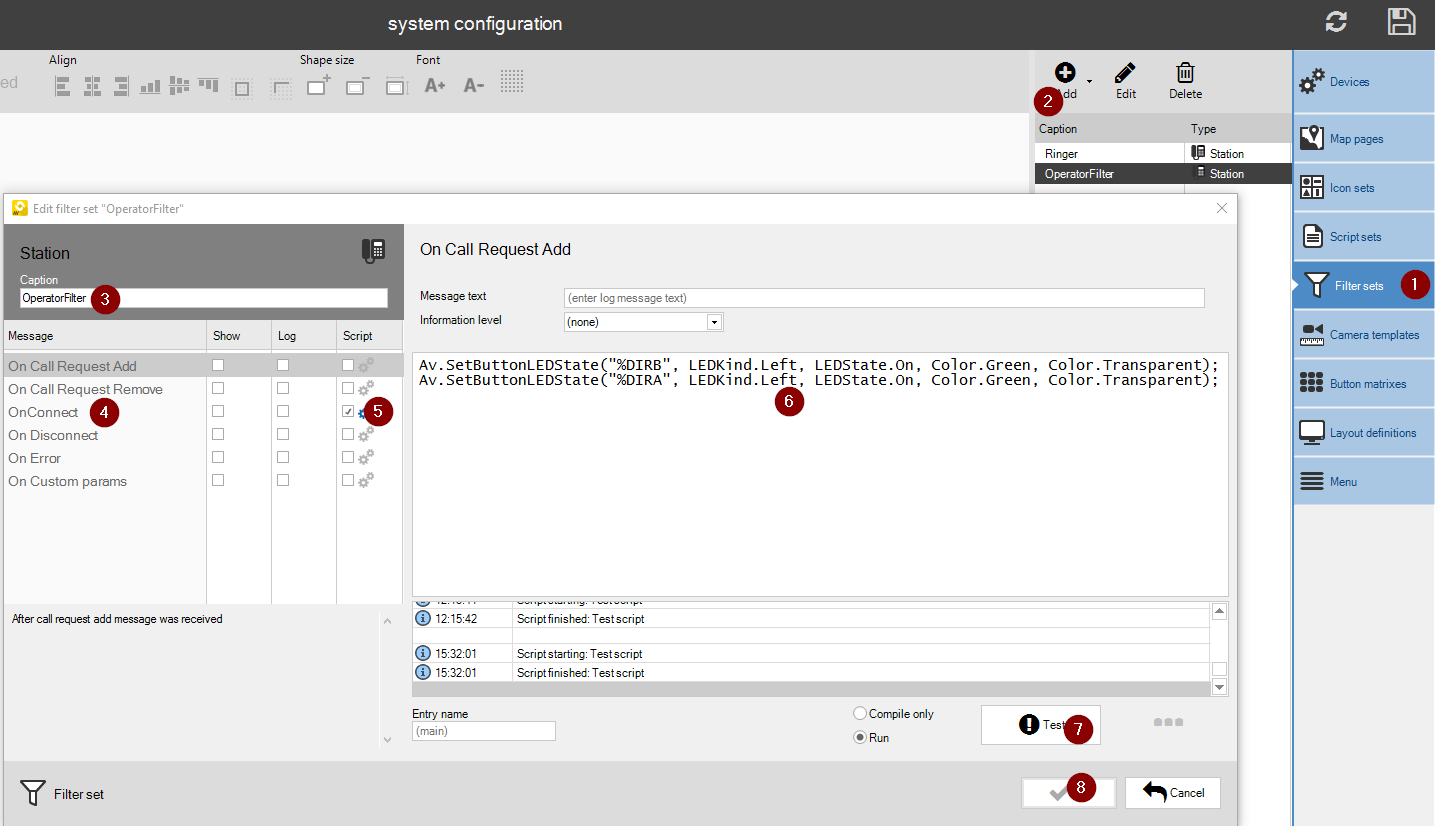Click the refresh icon in header
Screen dimensions: 1435x826
pos(1336,23)
